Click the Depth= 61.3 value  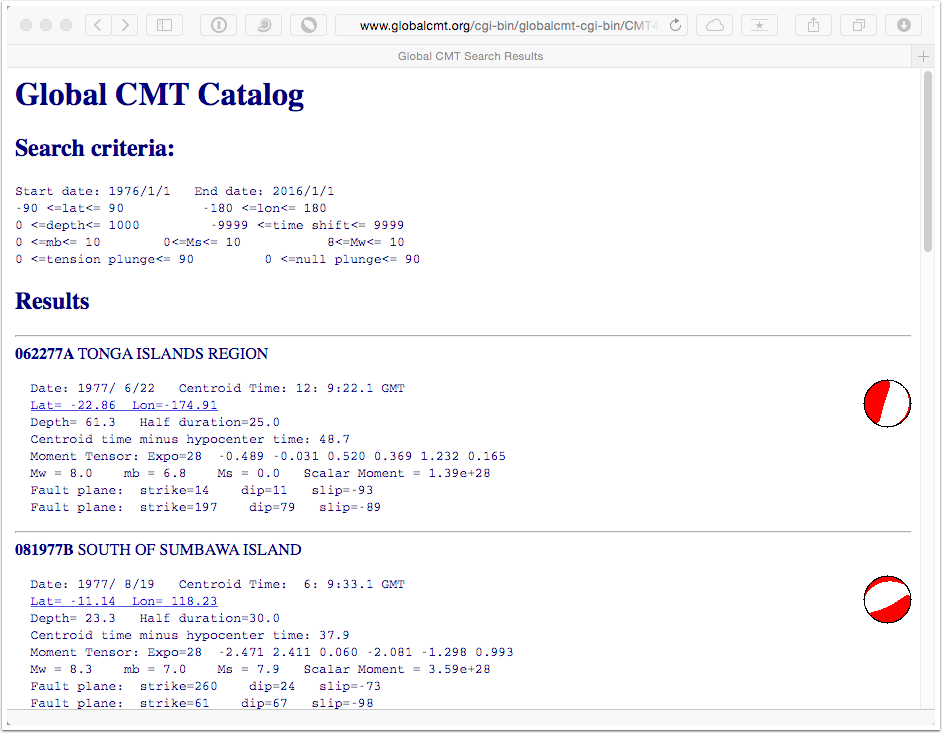(x=73, y=422)
